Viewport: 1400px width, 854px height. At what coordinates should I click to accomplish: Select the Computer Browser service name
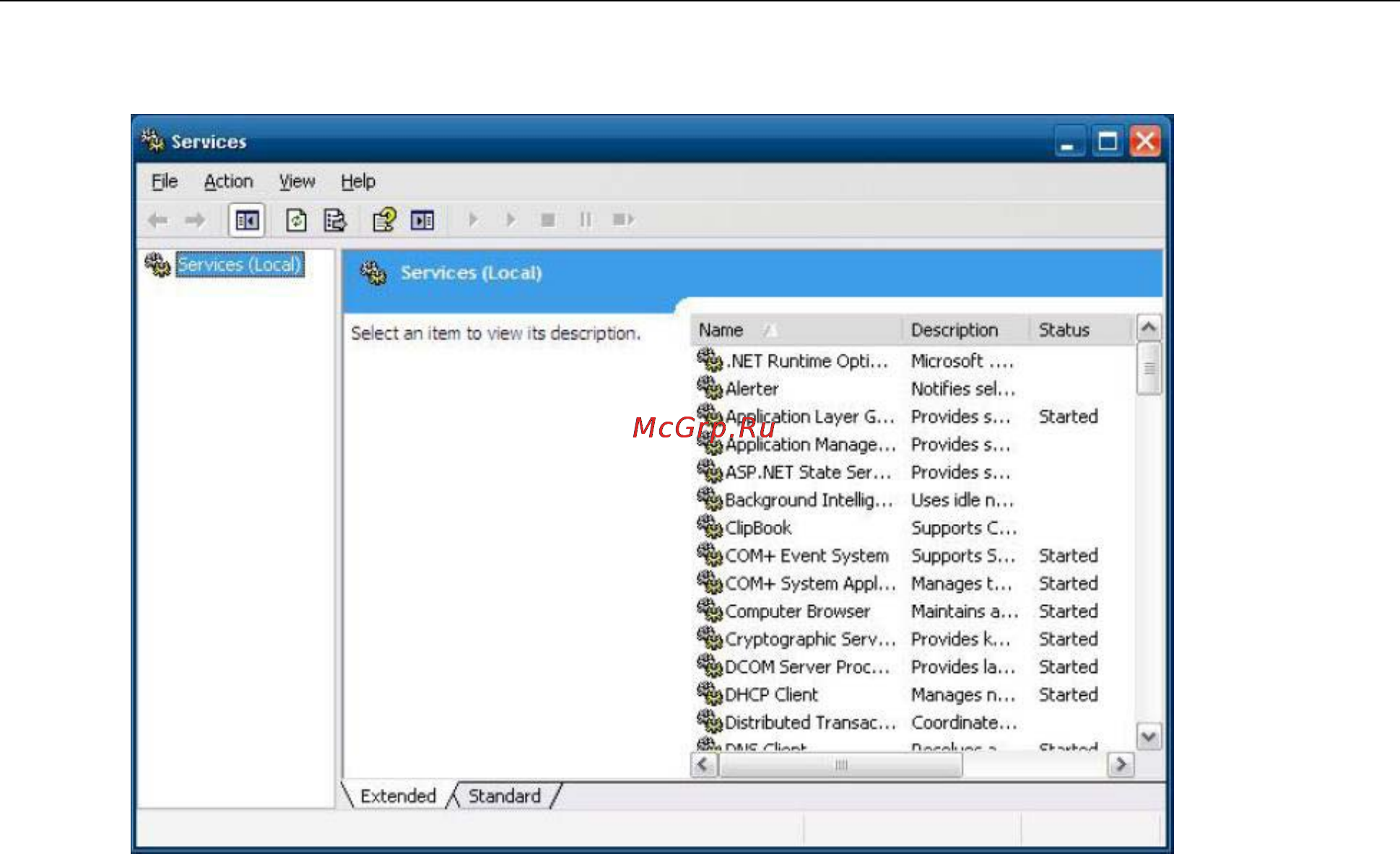797,611
